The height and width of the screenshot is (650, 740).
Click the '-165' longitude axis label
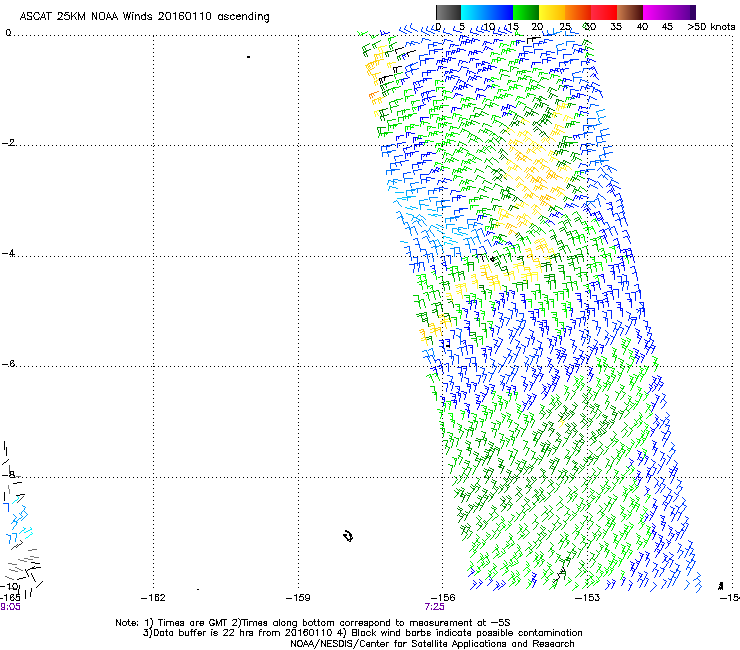tap(10, 598)
